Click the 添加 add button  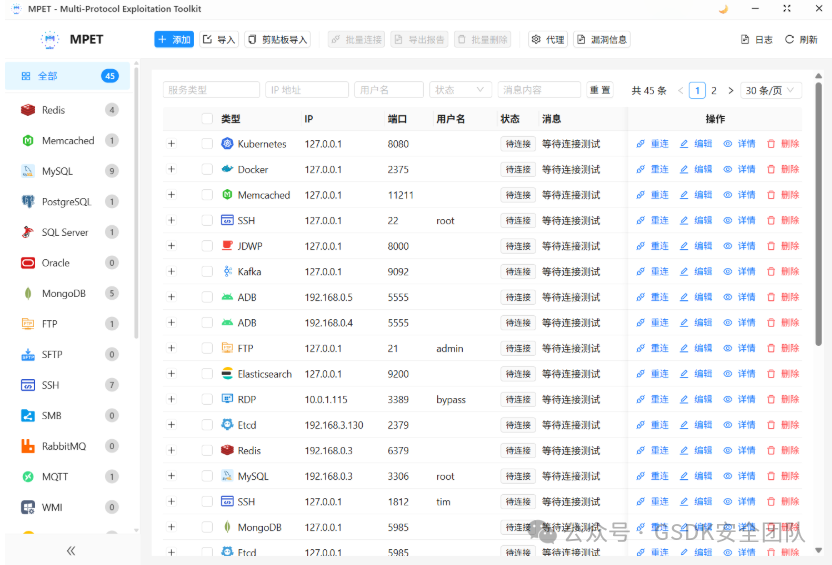coord(174,39)
